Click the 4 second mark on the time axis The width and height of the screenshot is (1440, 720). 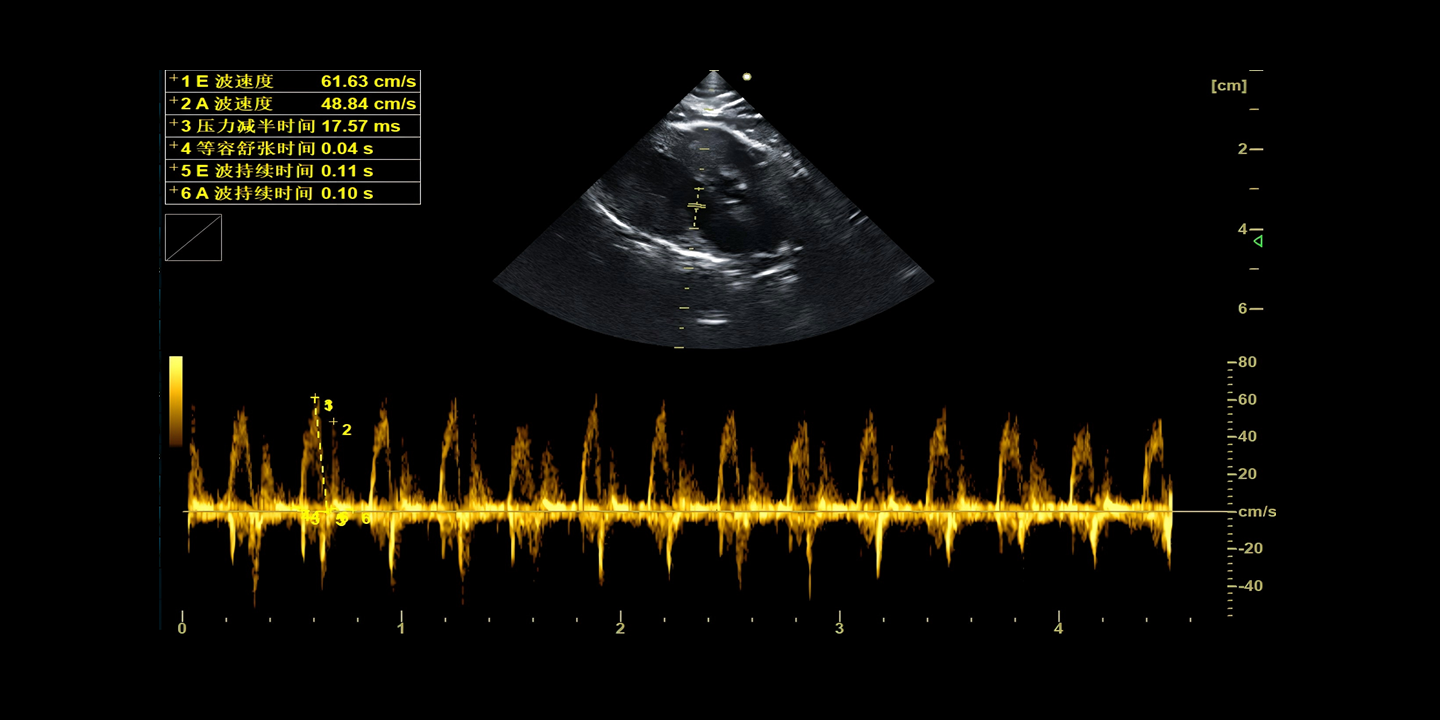tap(1058, 628)
